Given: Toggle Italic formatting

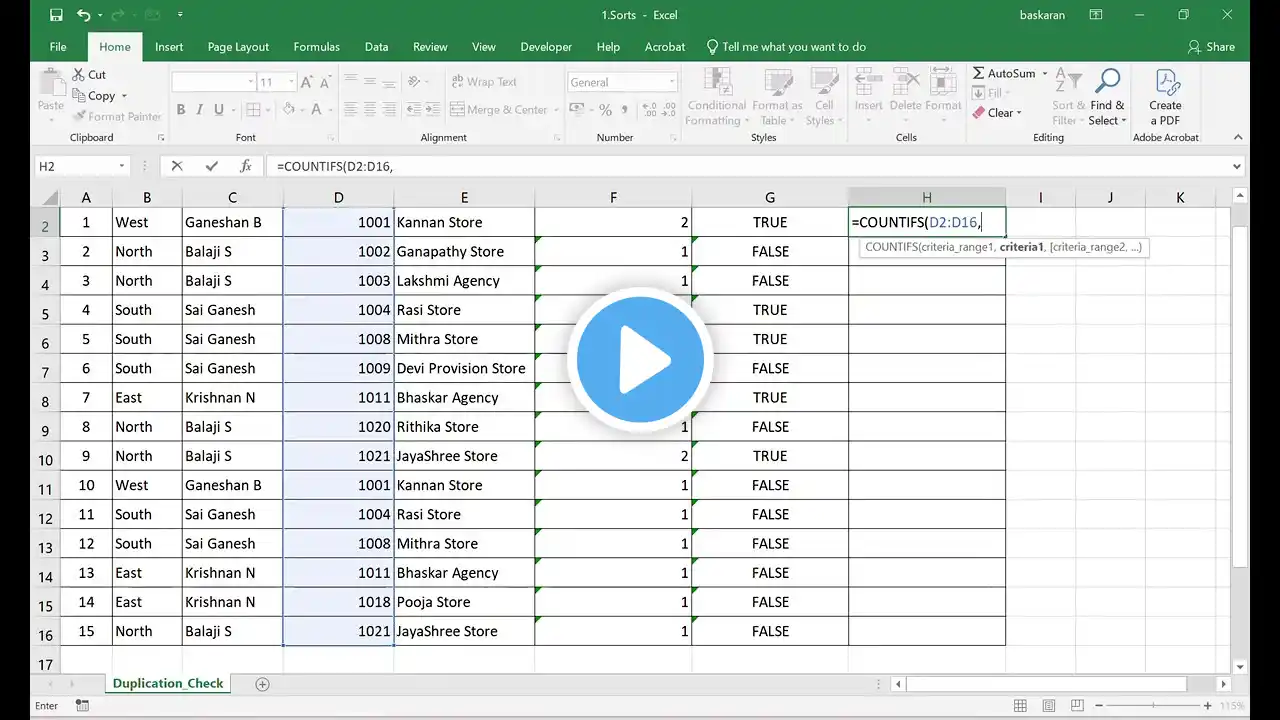Looking at the screenshot, I should coord(200,110).
